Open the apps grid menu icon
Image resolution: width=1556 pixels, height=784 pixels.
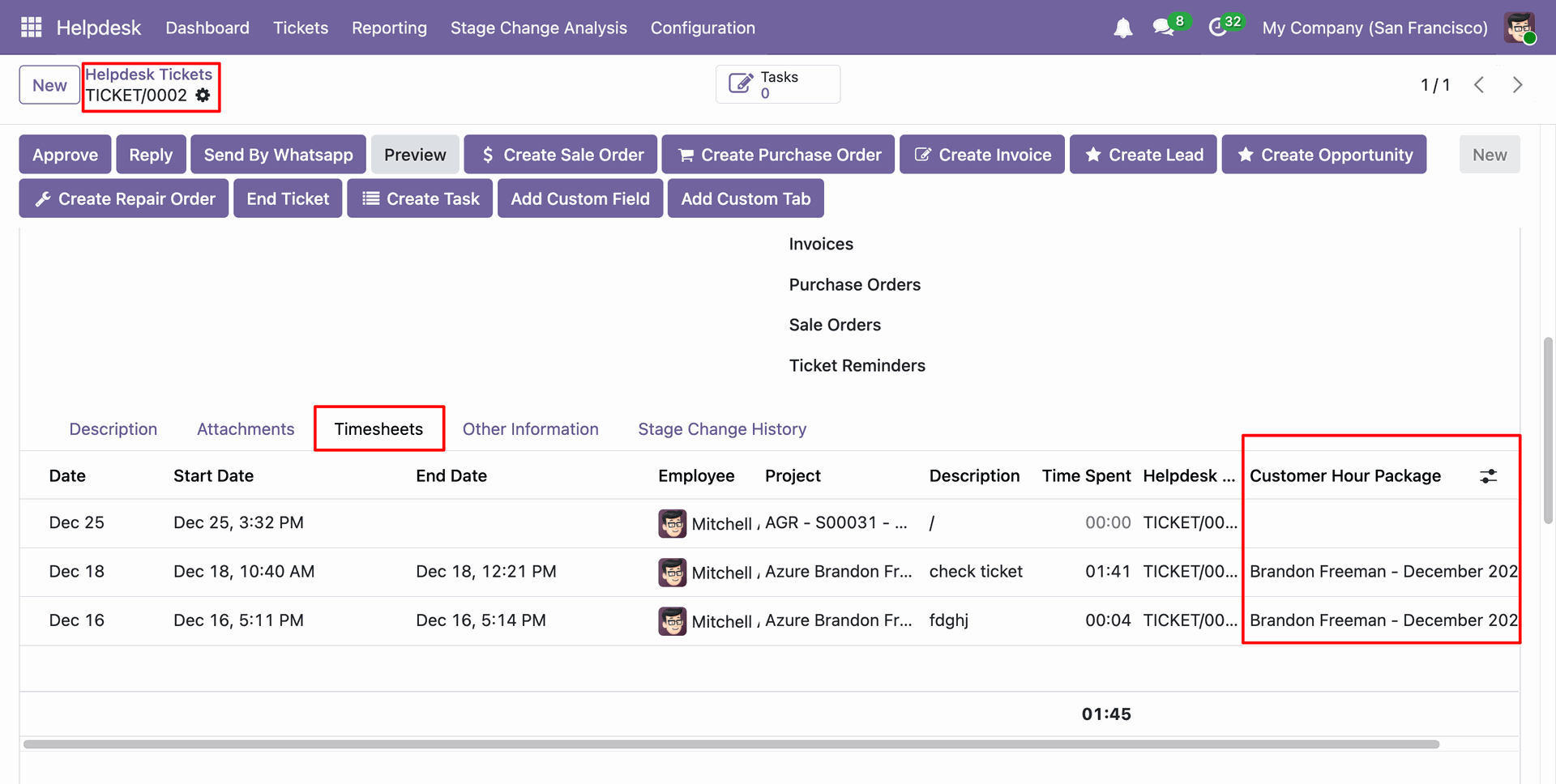31,28
